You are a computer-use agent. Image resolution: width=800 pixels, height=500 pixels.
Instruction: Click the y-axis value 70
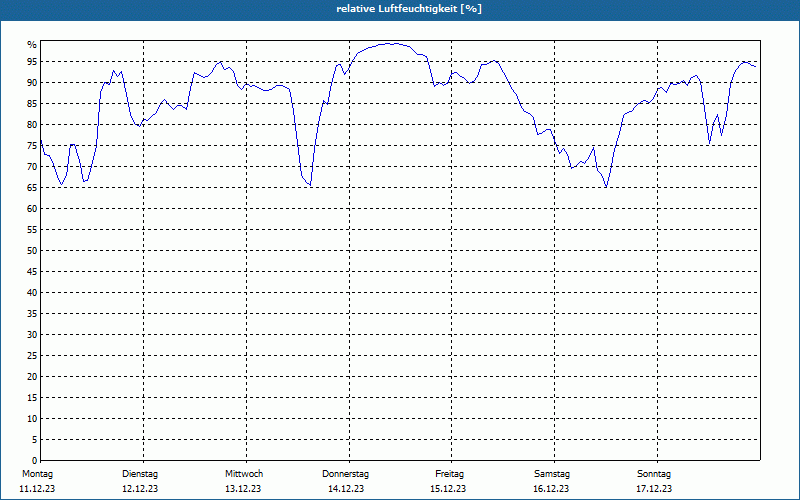click(x=32, y=167)
